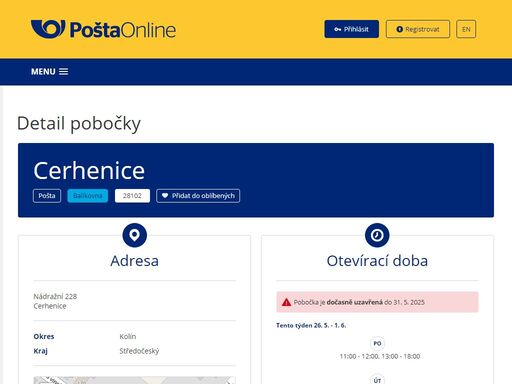Select the ÚT day circle
The height and width of the screenshot is (384, 512).
click(377, 379)
